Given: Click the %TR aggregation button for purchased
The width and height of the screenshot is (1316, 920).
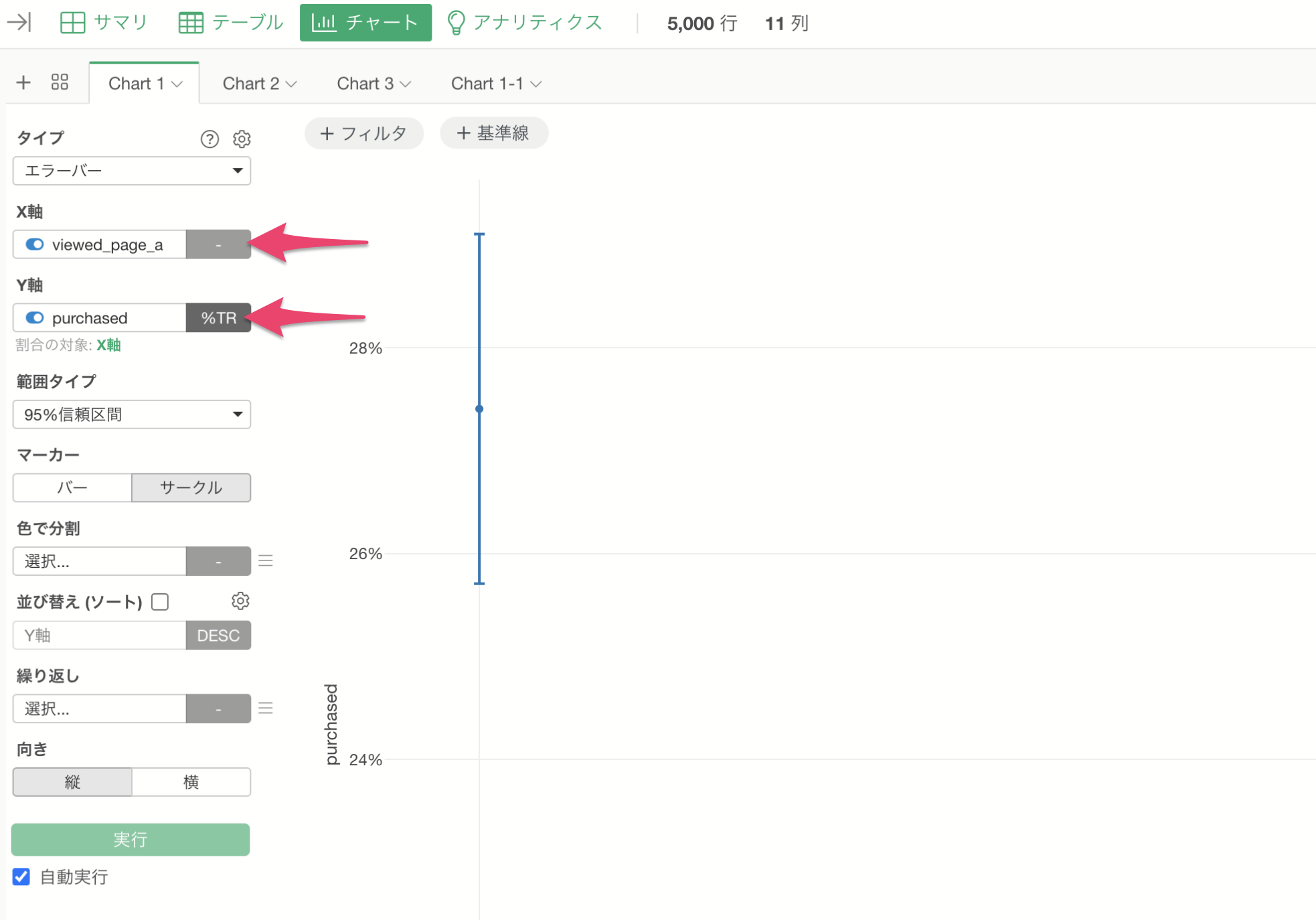Looking at the screenshot, I should click(x=218, y=318).
